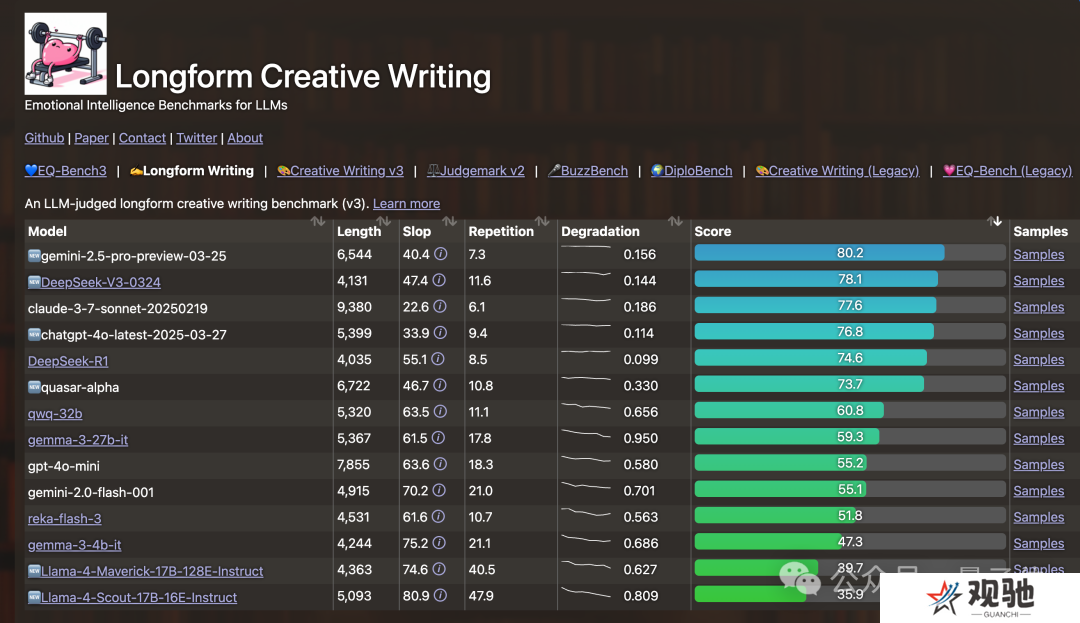This screenshot has height=623, width=1080.
Task: Open the Paper link
Action: (x=92, y=138)
